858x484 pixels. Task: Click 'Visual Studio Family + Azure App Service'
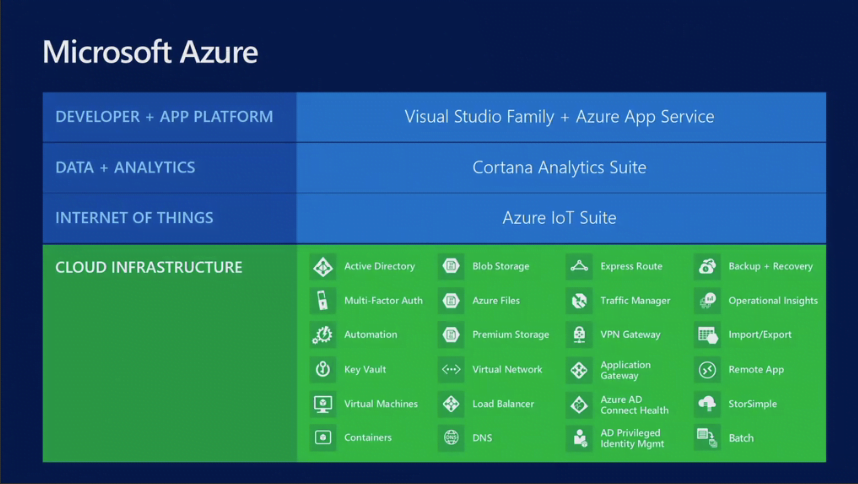tap(559, 116)
